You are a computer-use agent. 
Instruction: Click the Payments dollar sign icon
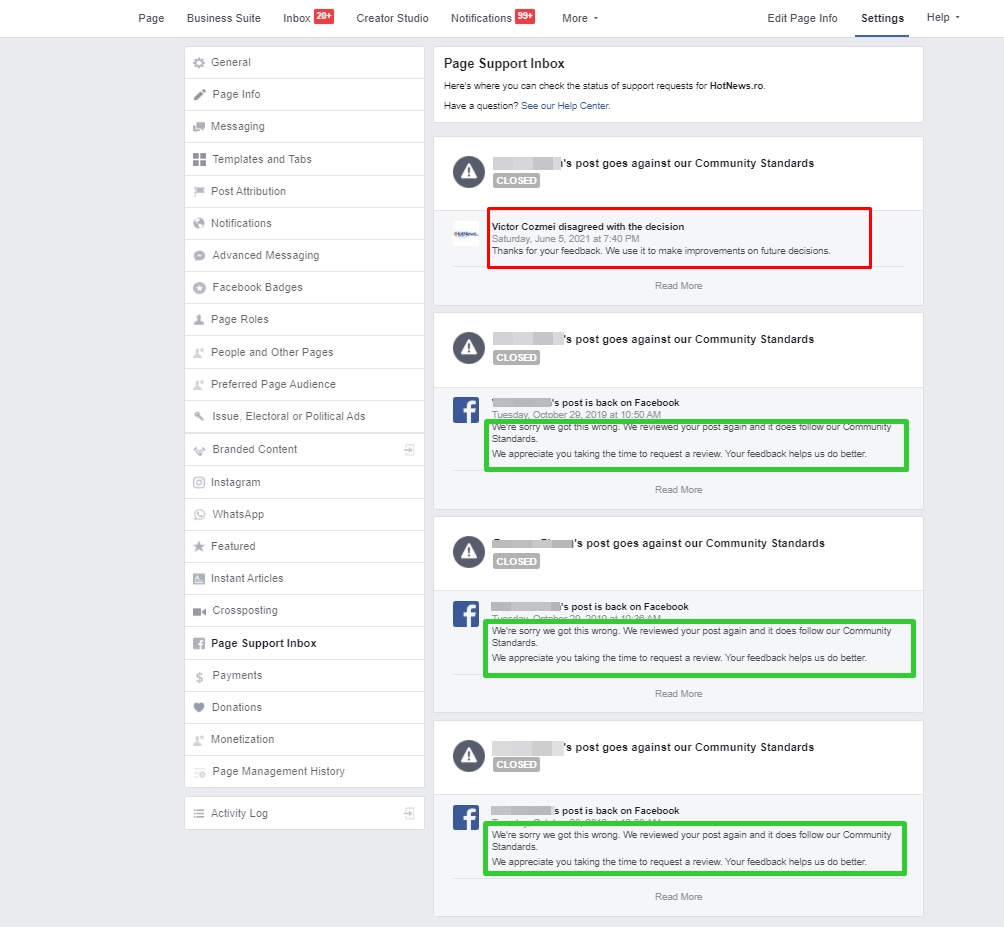coord(199,677)
